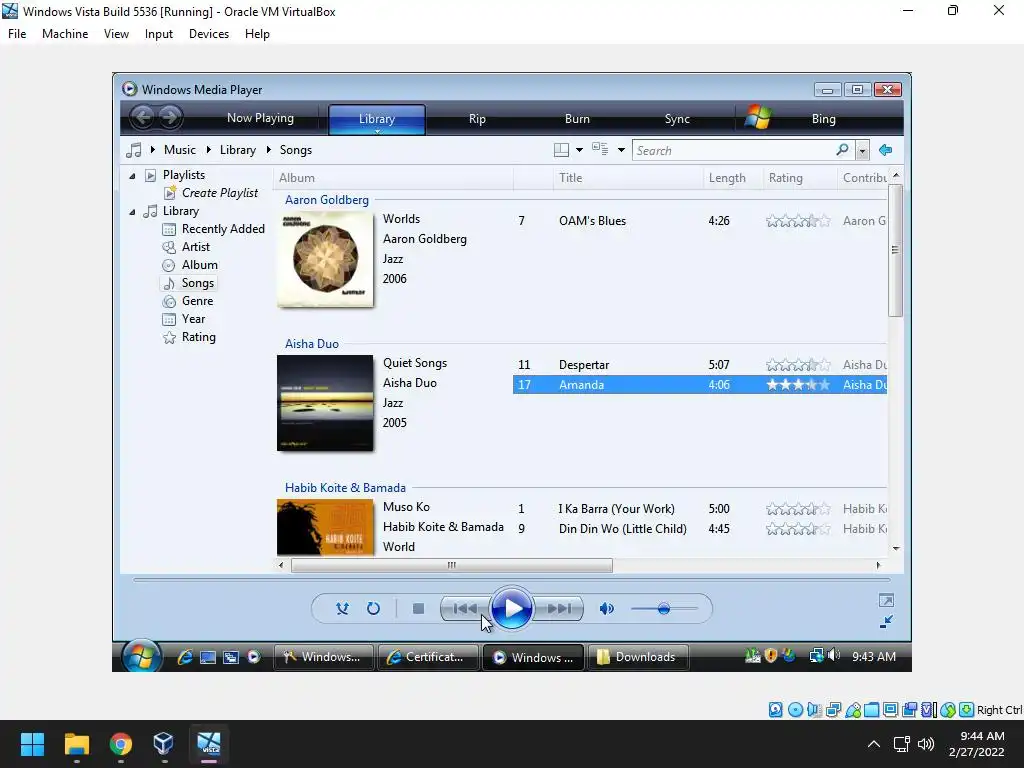Image resolution: width=1024 pixels, height=768 pixels.
Task: Open Recently Added in the library tree
Action: (223, 229)
